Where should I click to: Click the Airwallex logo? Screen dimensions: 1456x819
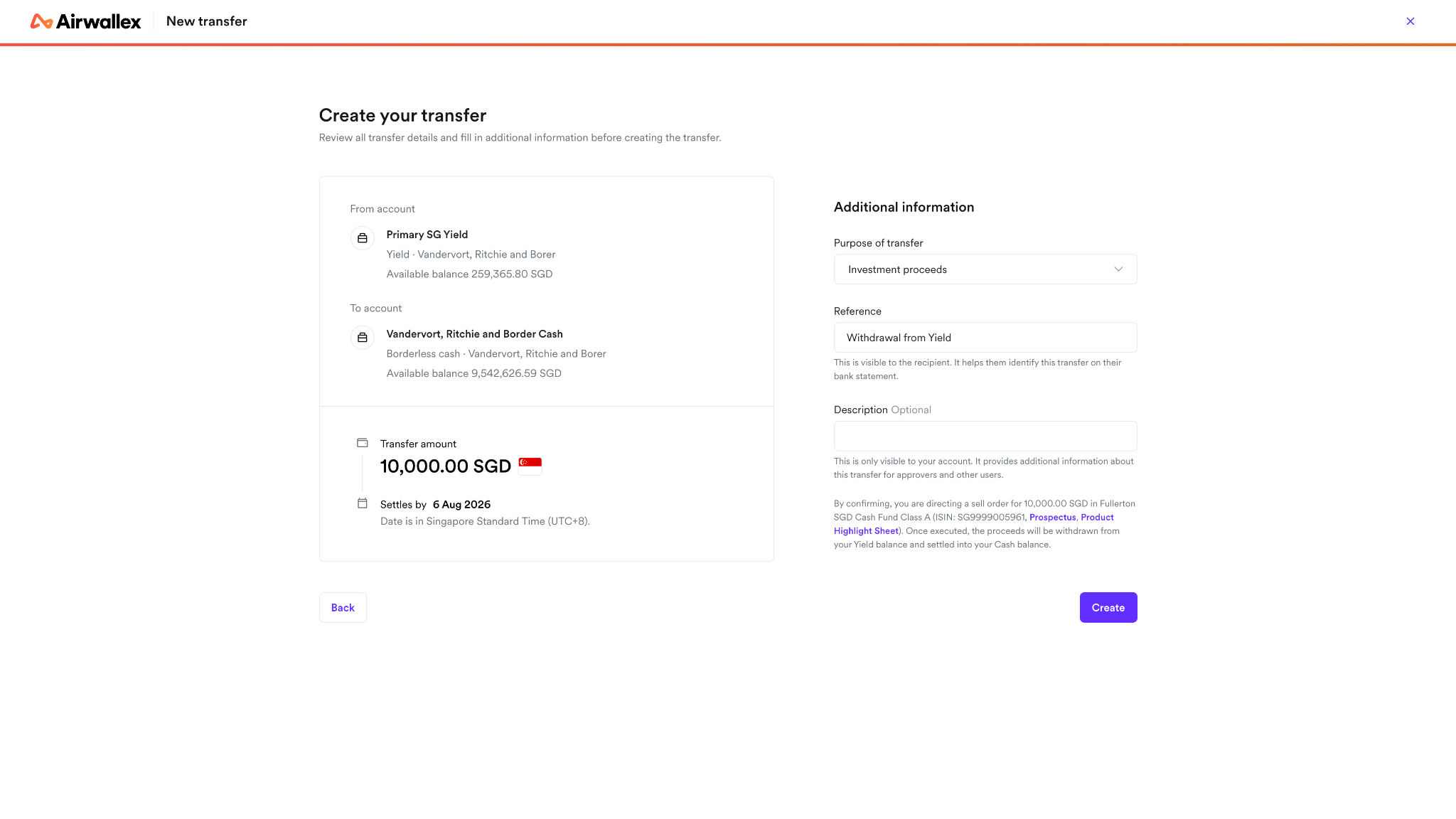(85, 21)
